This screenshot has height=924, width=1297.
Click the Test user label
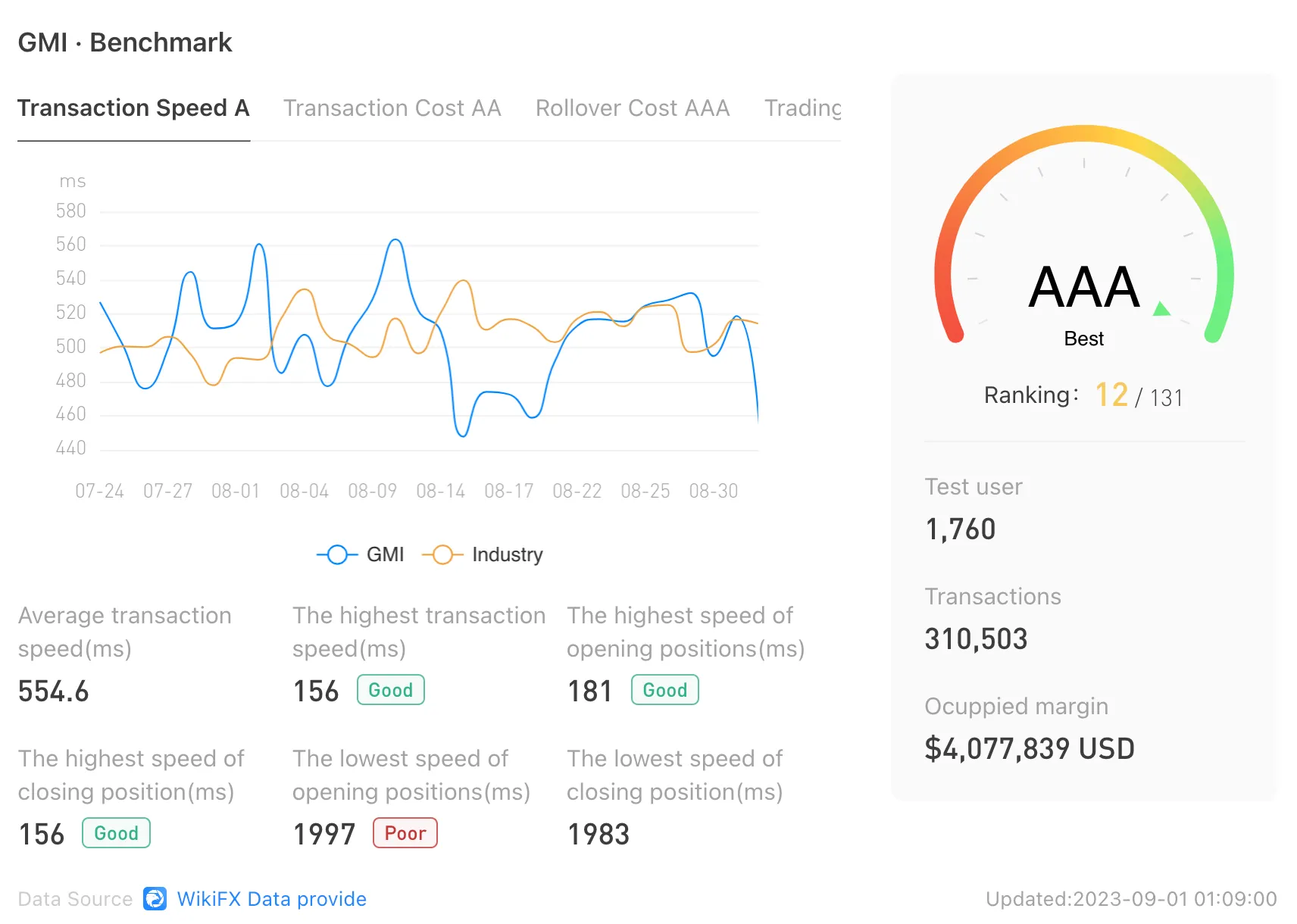(x=974, y=487)
